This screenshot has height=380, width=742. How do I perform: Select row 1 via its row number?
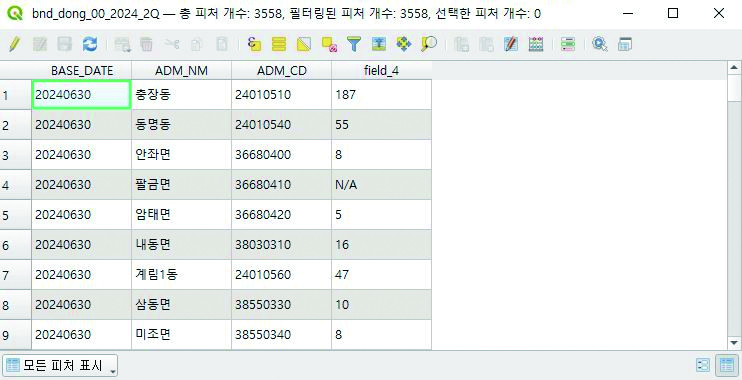[16, 95]
